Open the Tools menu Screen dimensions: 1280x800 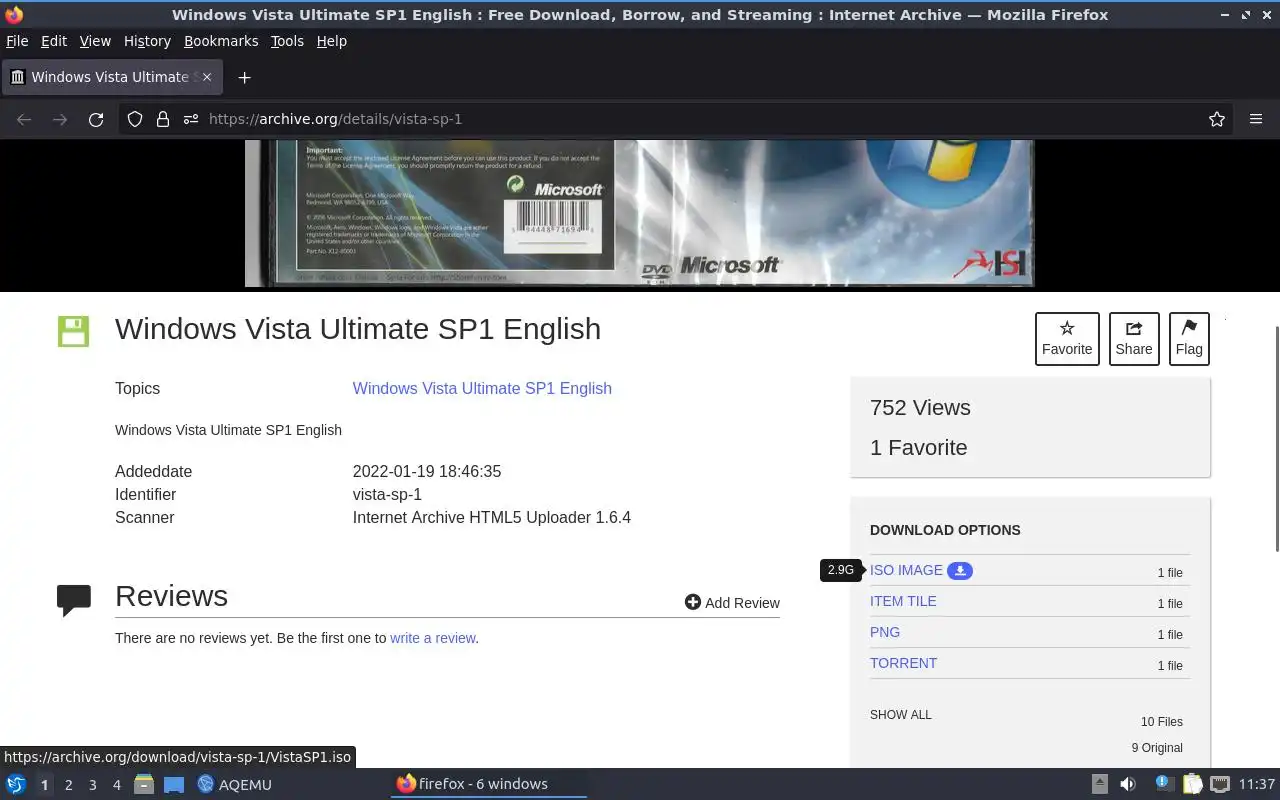[x=287, y=41]
